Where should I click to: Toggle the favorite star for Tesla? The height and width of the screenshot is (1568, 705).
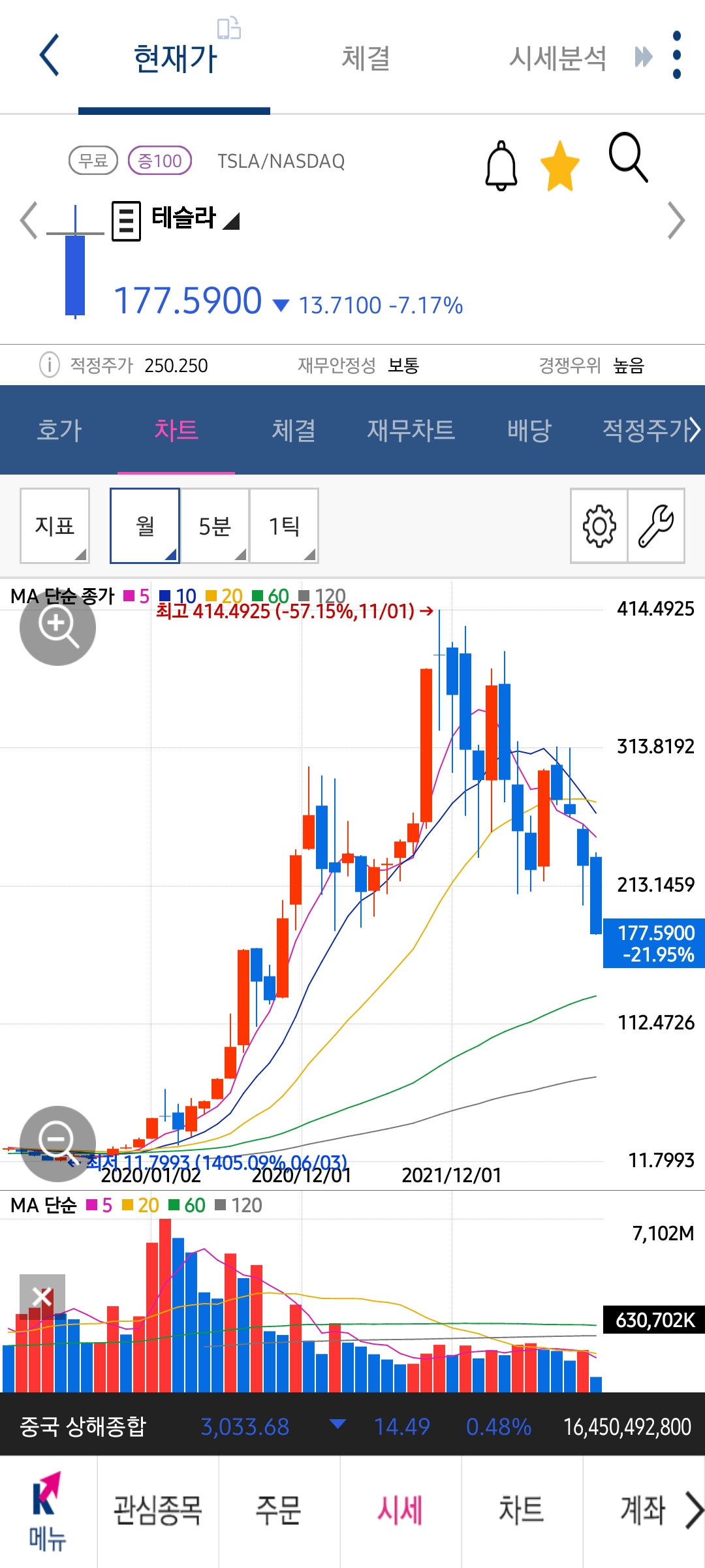pos(560,166)
